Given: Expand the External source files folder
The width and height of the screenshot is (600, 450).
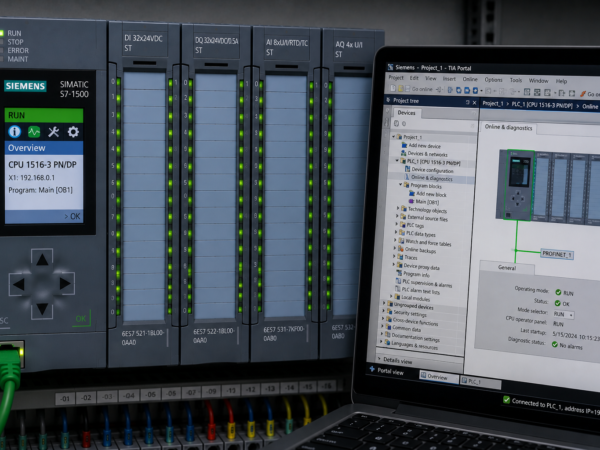Looking at the screenshot, I should 397,216.
